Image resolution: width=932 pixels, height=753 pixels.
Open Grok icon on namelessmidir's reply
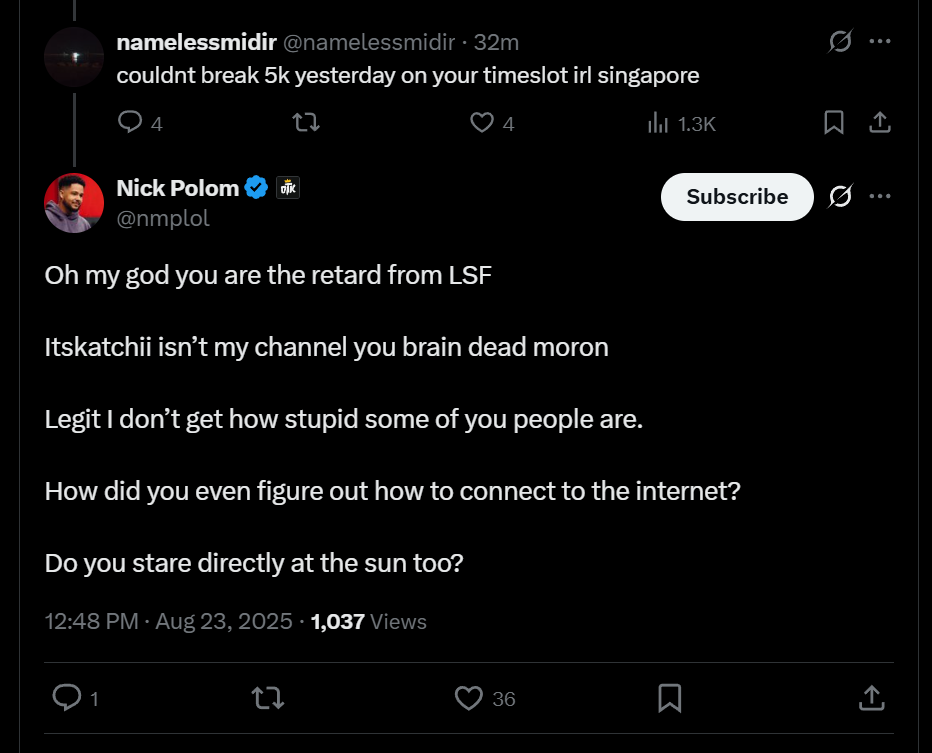tap(840, 42)
